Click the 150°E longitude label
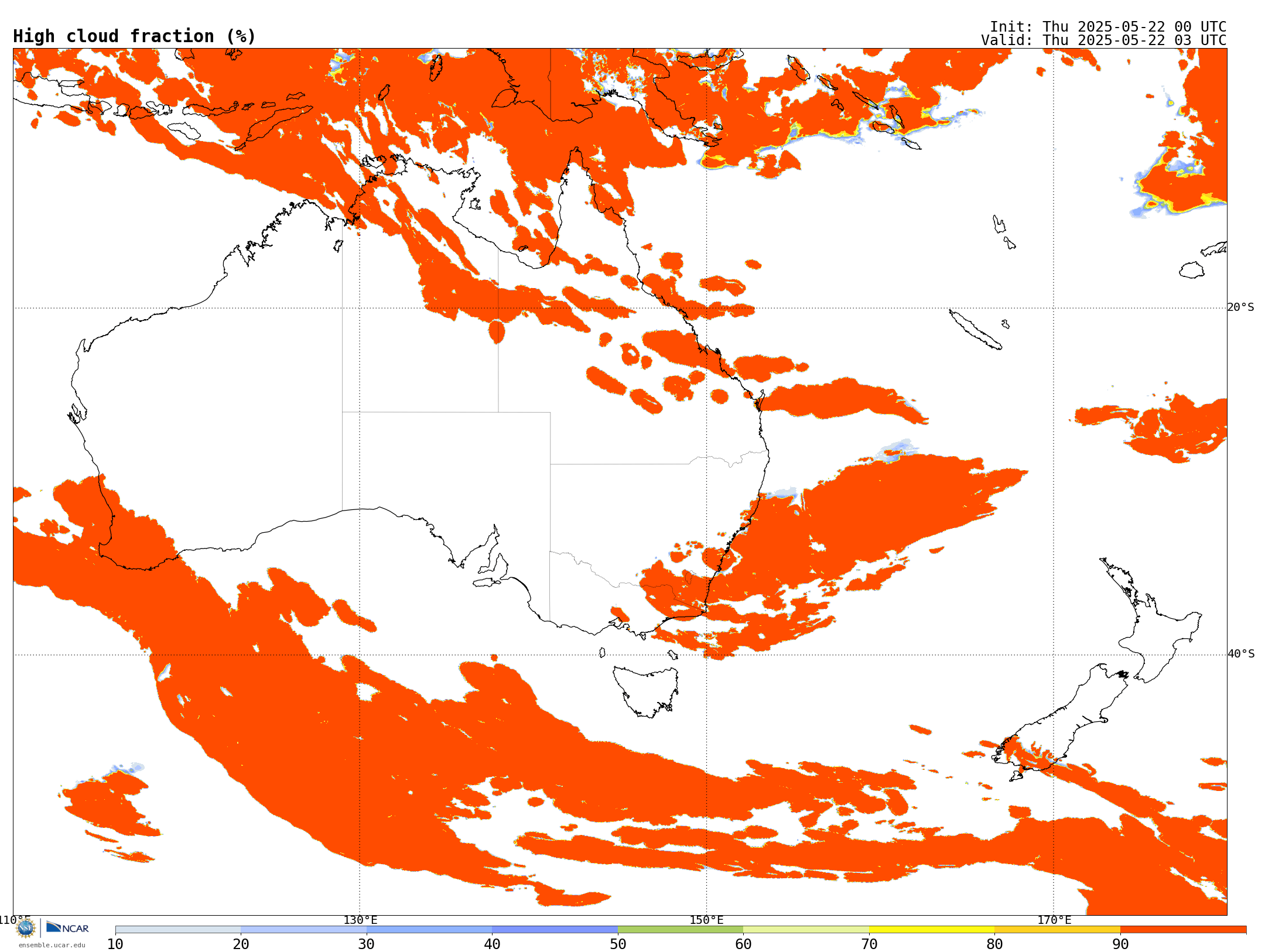Screen dimensions: 1265x952 point(706,920)
